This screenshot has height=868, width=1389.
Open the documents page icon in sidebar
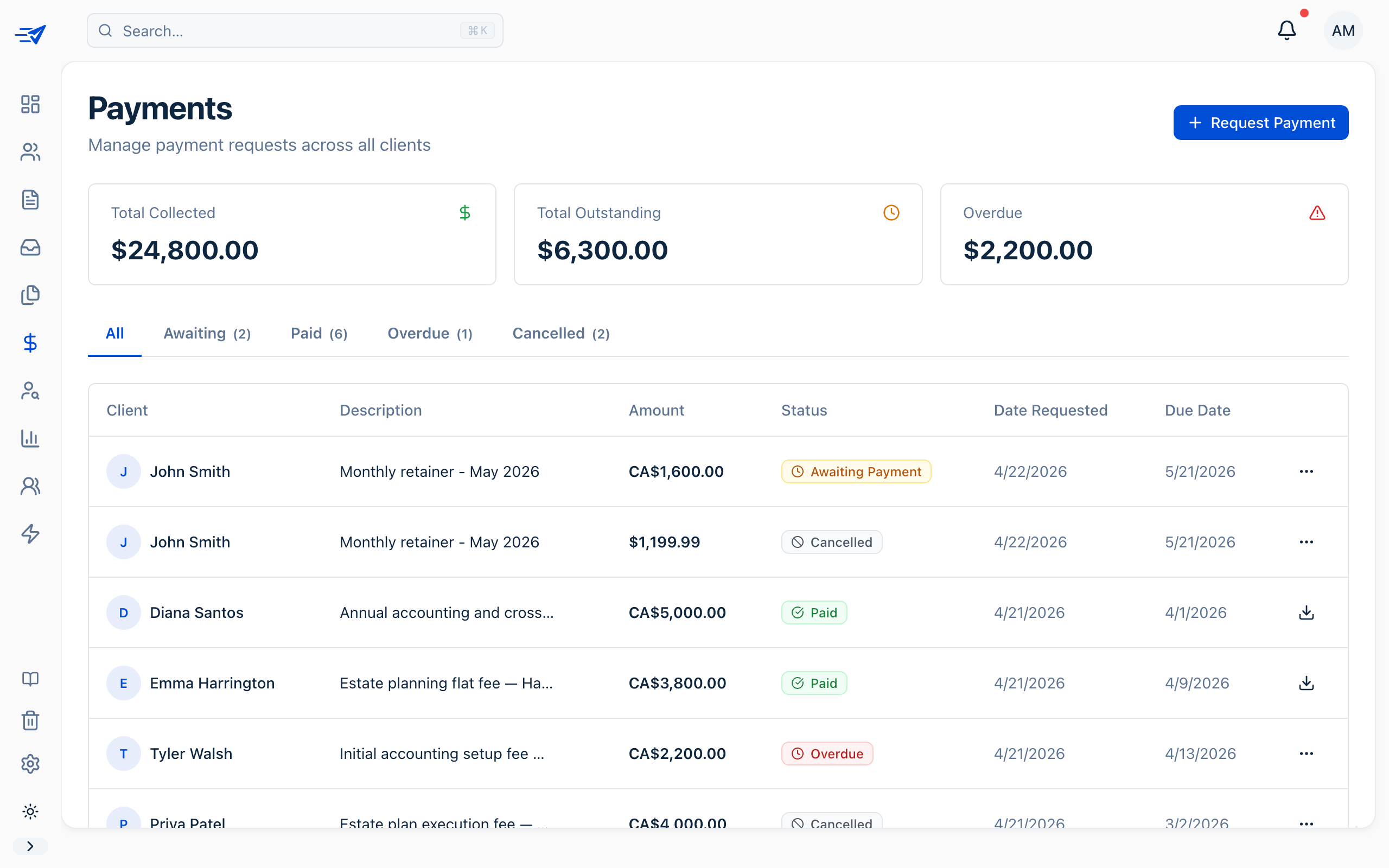(x=30, y=200)
